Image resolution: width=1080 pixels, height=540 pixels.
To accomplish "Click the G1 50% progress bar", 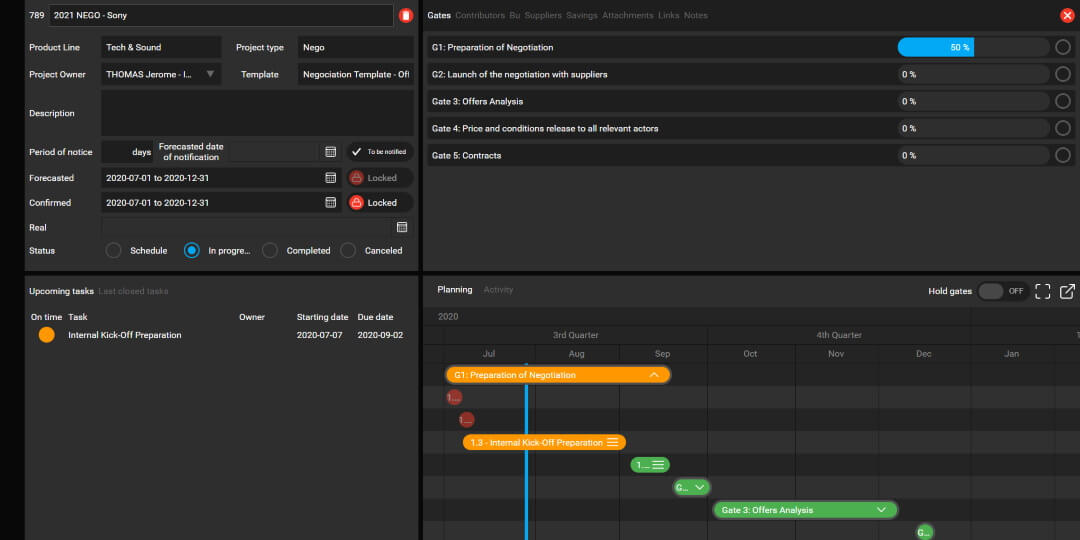I will pyautogui.click(x=935, y=47).
